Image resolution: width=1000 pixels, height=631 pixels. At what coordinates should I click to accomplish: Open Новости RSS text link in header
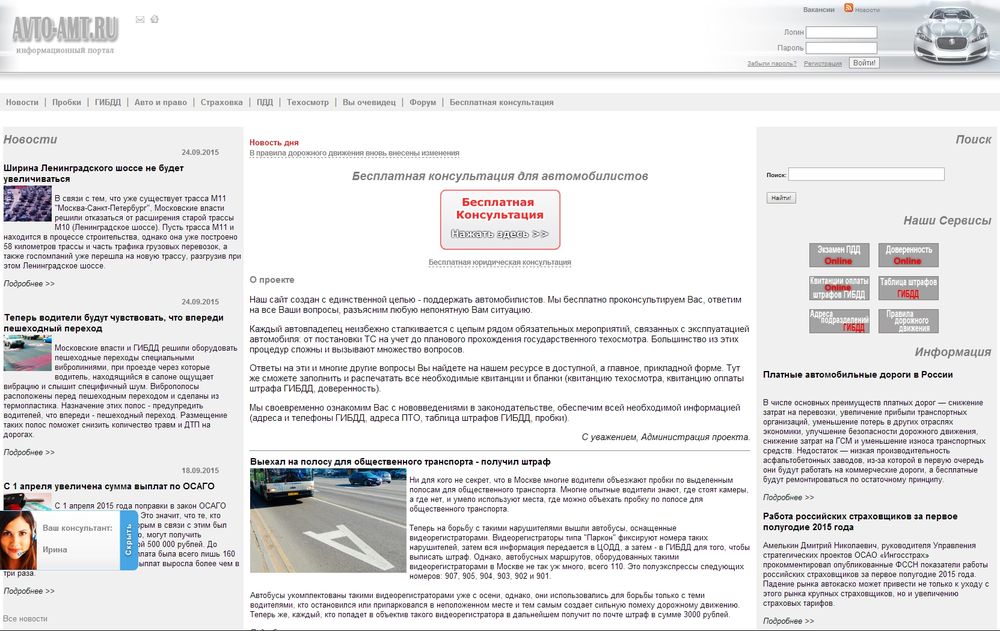point(867,10)
